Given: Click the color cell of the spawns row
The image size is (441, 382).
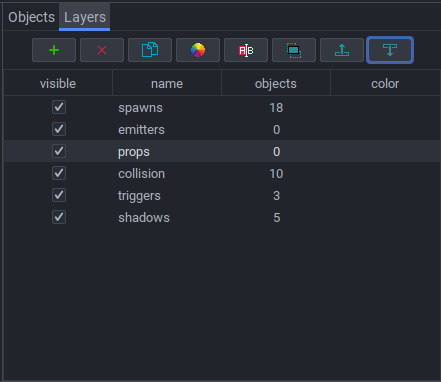Looking at the screenshot, I should point(385,107).
